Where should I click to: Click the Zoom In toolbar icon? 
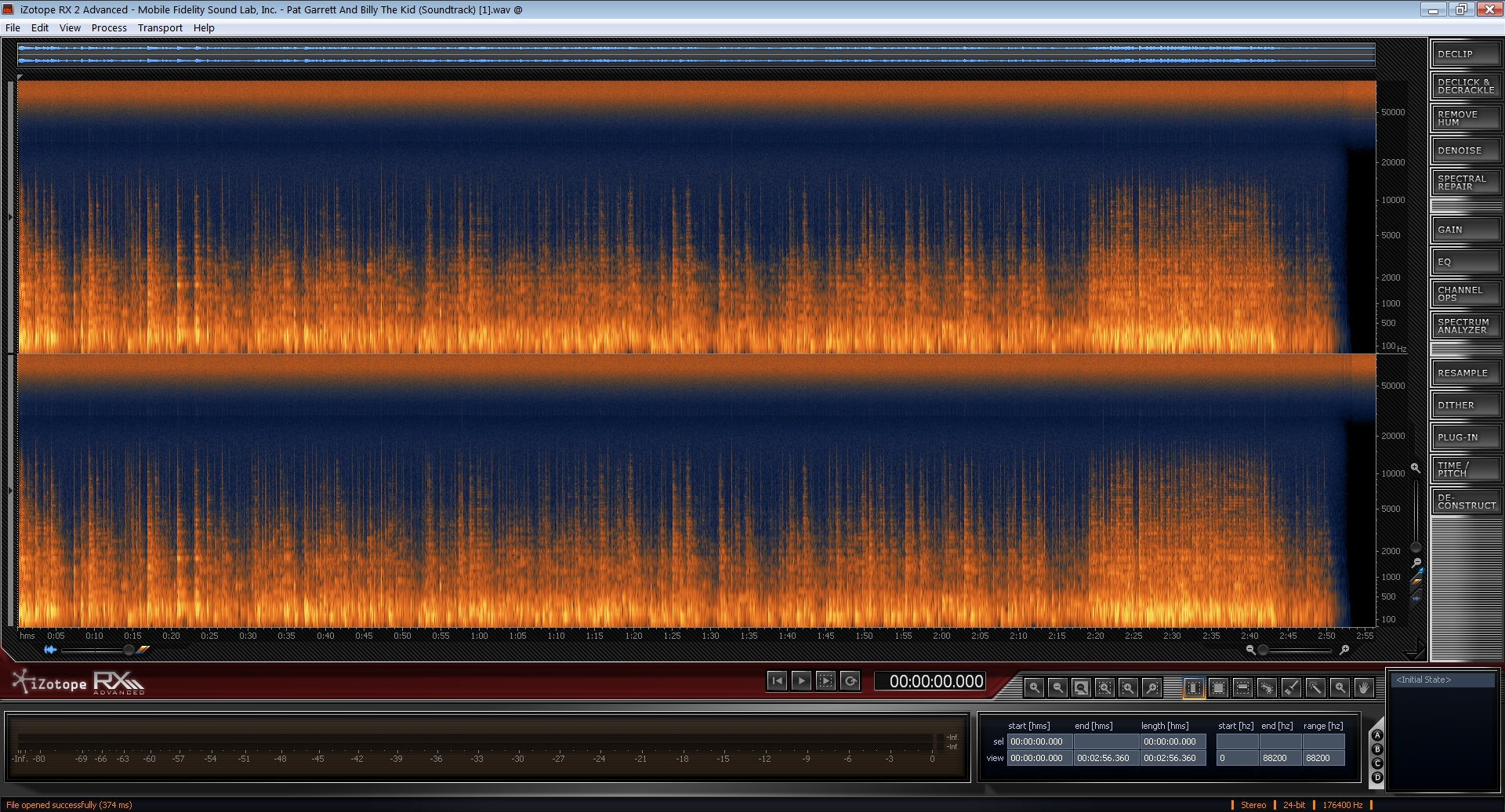coord(1034,688)
